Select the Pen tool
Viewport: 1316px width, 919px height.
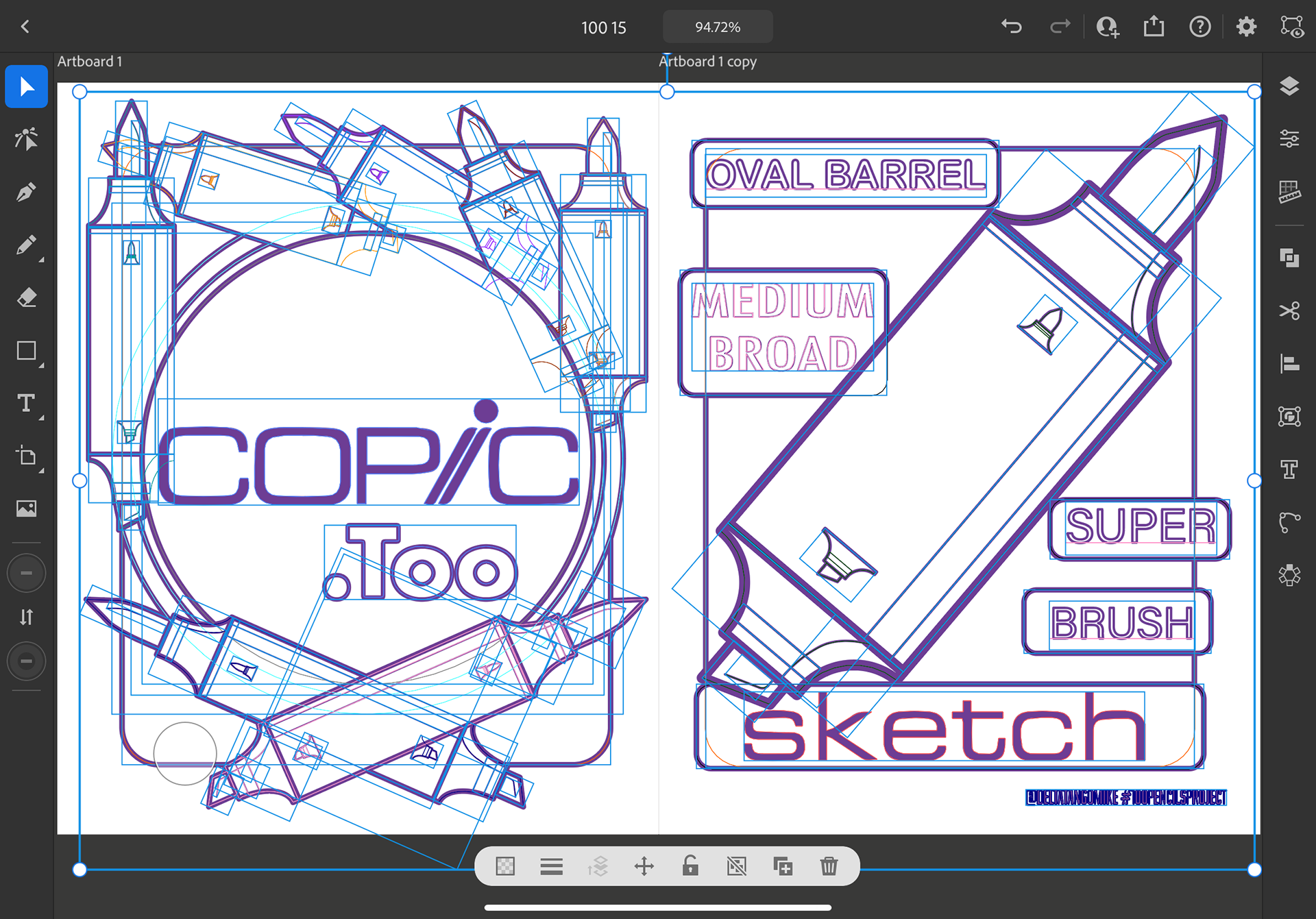point(26,192)
